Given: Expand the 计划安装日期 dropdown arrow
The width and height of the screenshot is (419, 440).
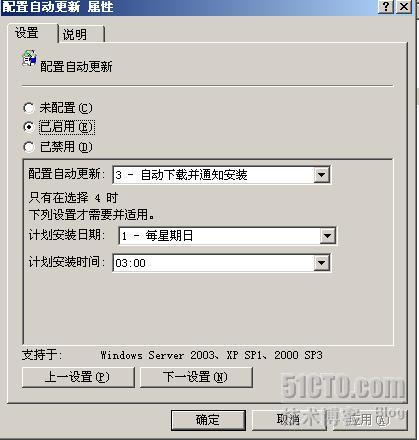Looking at the screenshot, I should pos(327,236).
